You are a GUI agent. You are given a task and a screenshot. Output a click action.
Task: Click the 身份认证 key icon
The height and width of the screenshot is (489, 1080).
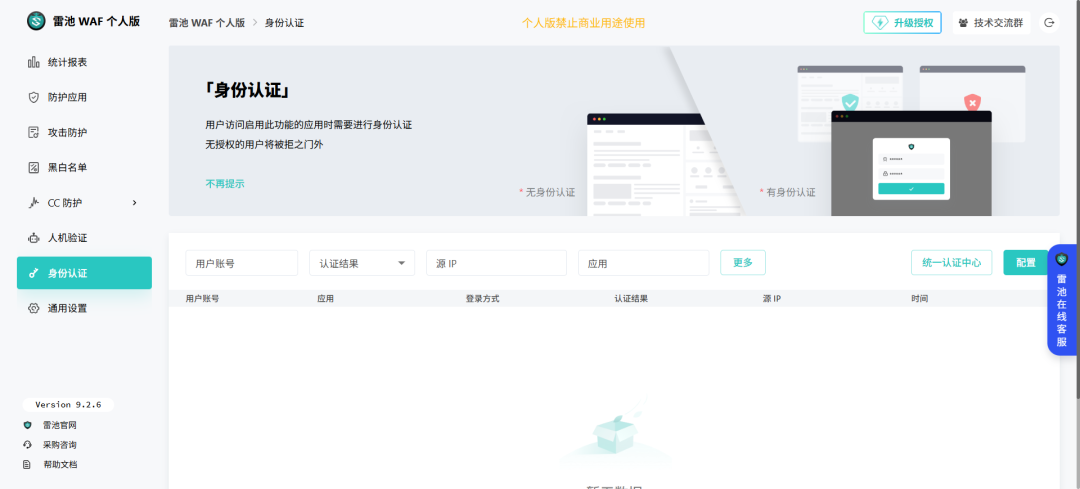[33, 273]
